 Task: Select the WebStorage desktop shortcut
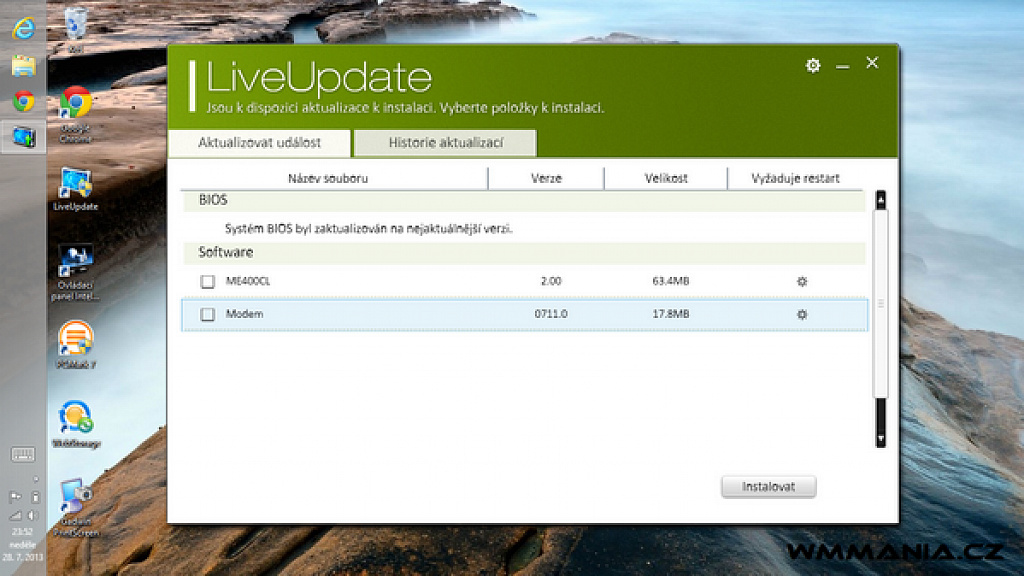pyautogui.click(x=76, y=424)
